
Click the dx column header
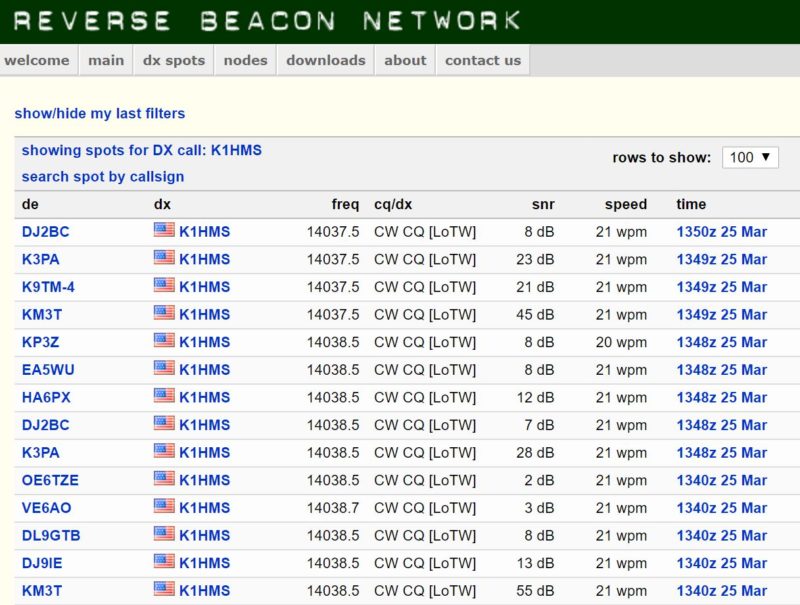coord(162,205)
